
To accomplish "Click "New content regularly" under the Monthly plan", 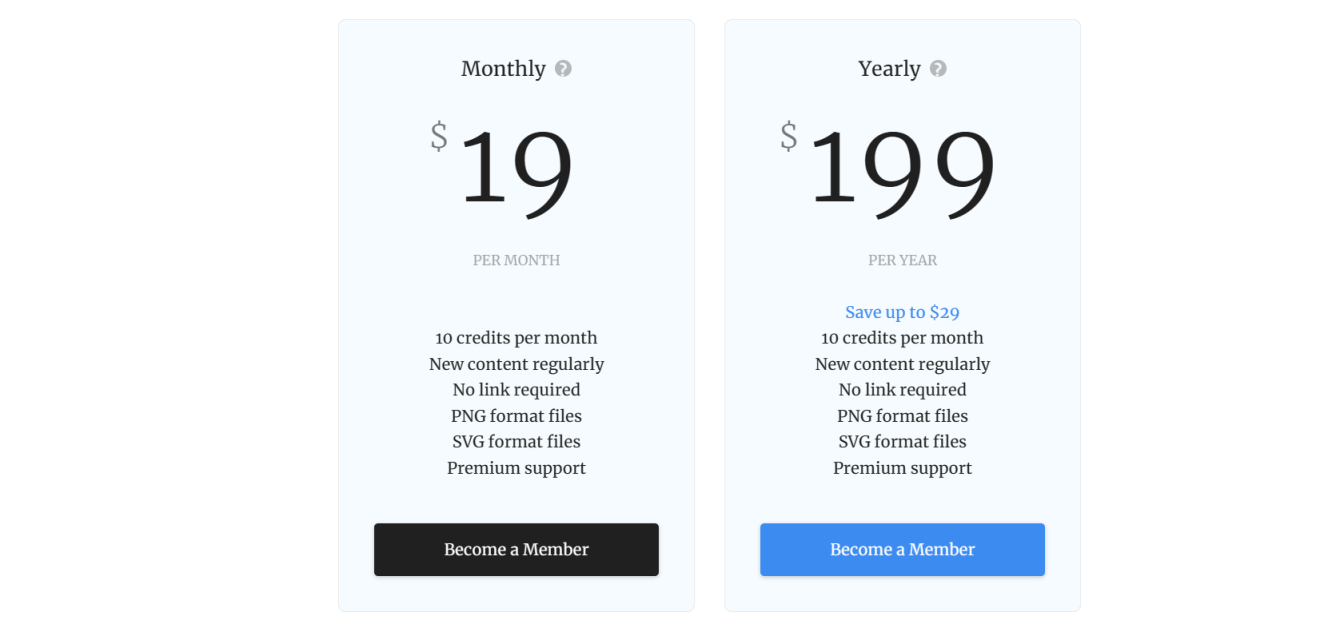I will [516, 364].
